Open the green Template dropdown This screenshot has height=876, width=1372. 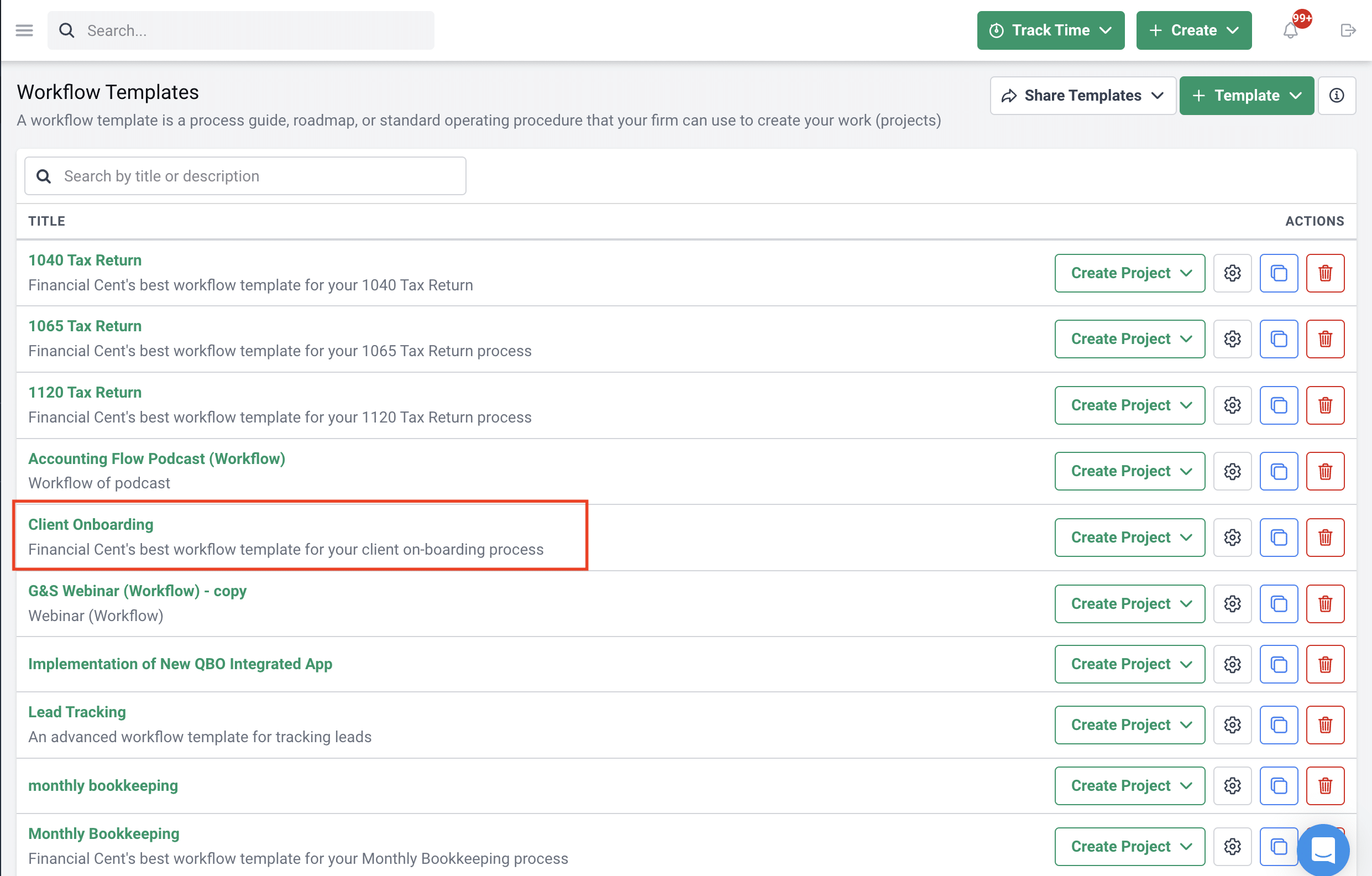pos(1247,95)
